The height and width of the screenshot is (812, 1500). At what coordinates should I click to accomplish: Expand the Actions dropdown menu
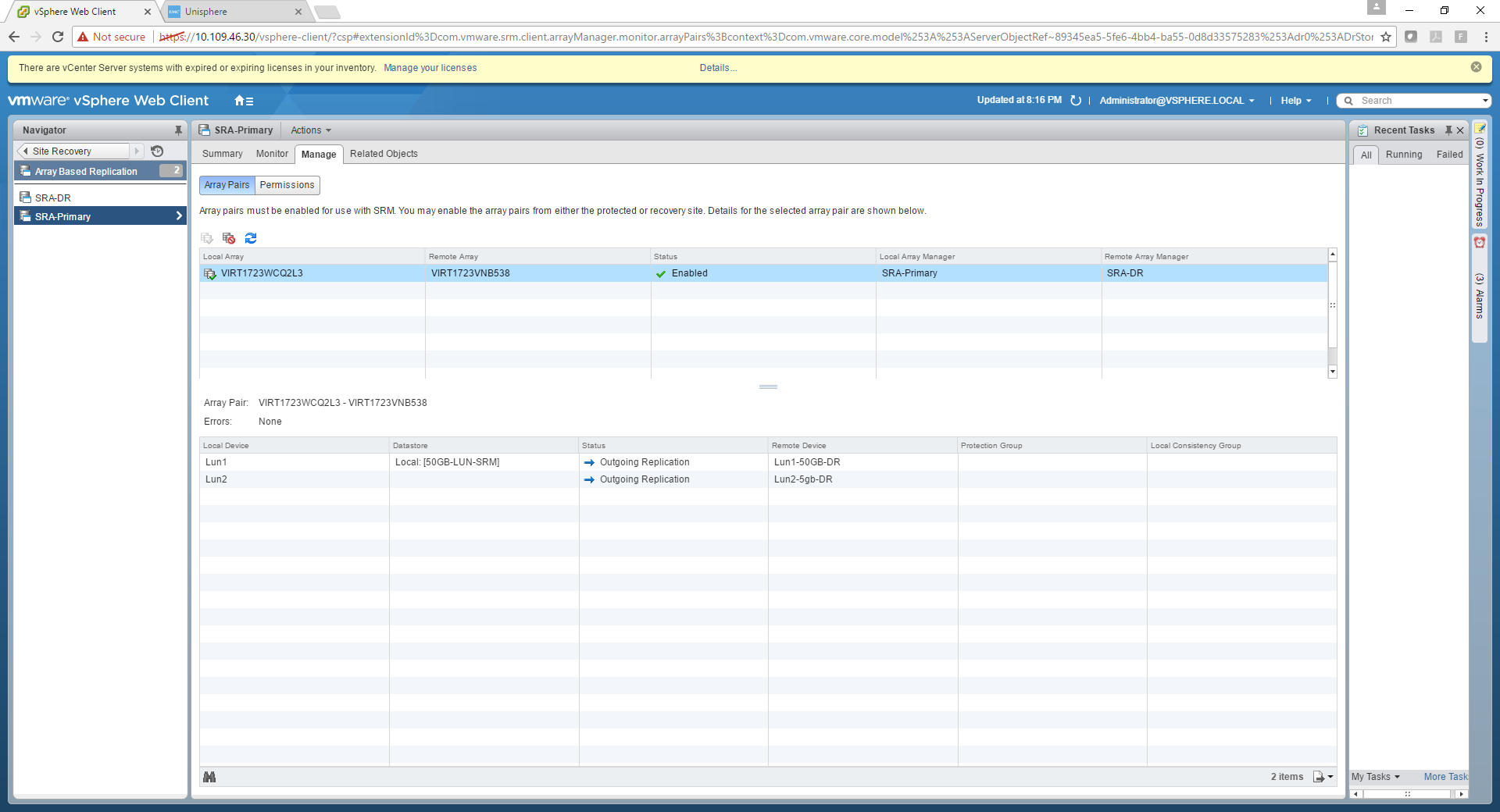tap(311, 130)
